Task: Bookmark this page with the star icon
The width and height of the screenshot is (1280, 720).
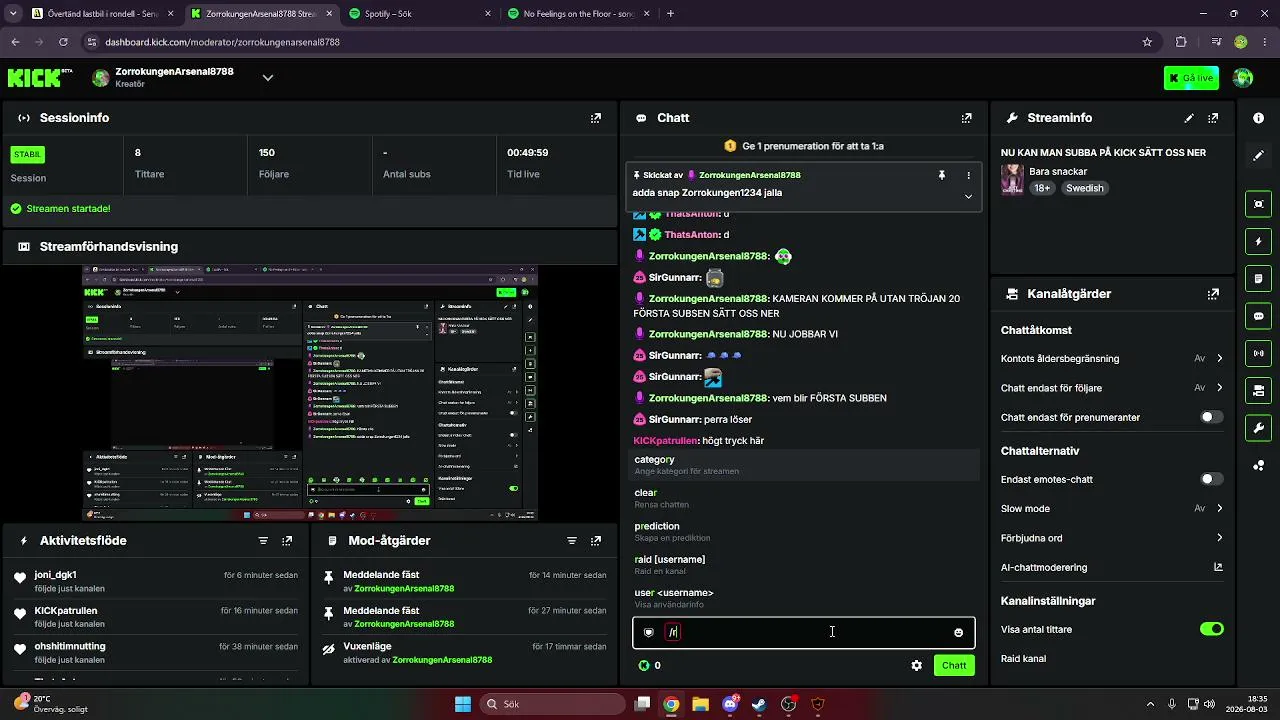Action: (1147, 42)
